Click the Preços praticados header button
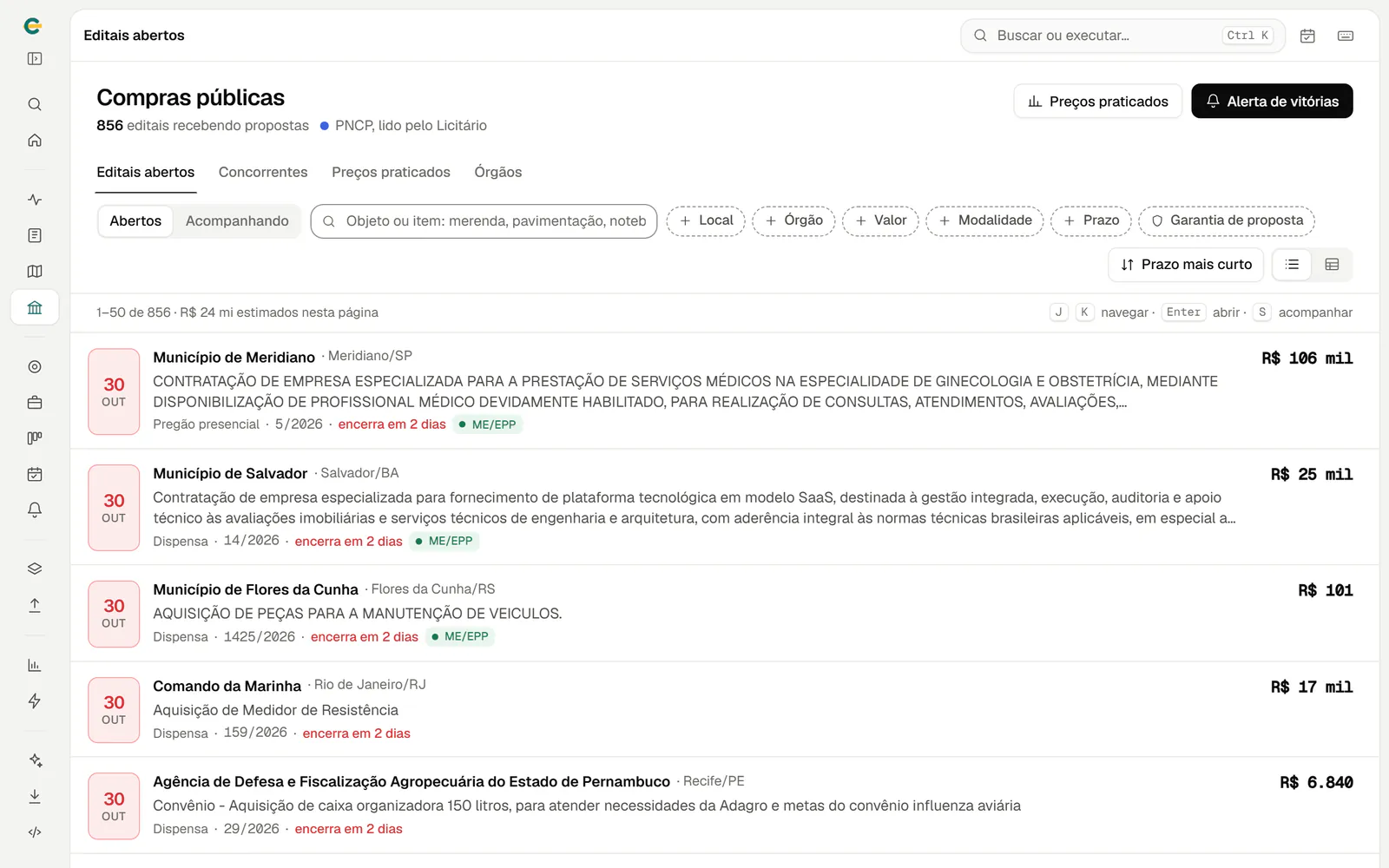The height and width of the screenshot is (868, 1389). coord(1098,102)
